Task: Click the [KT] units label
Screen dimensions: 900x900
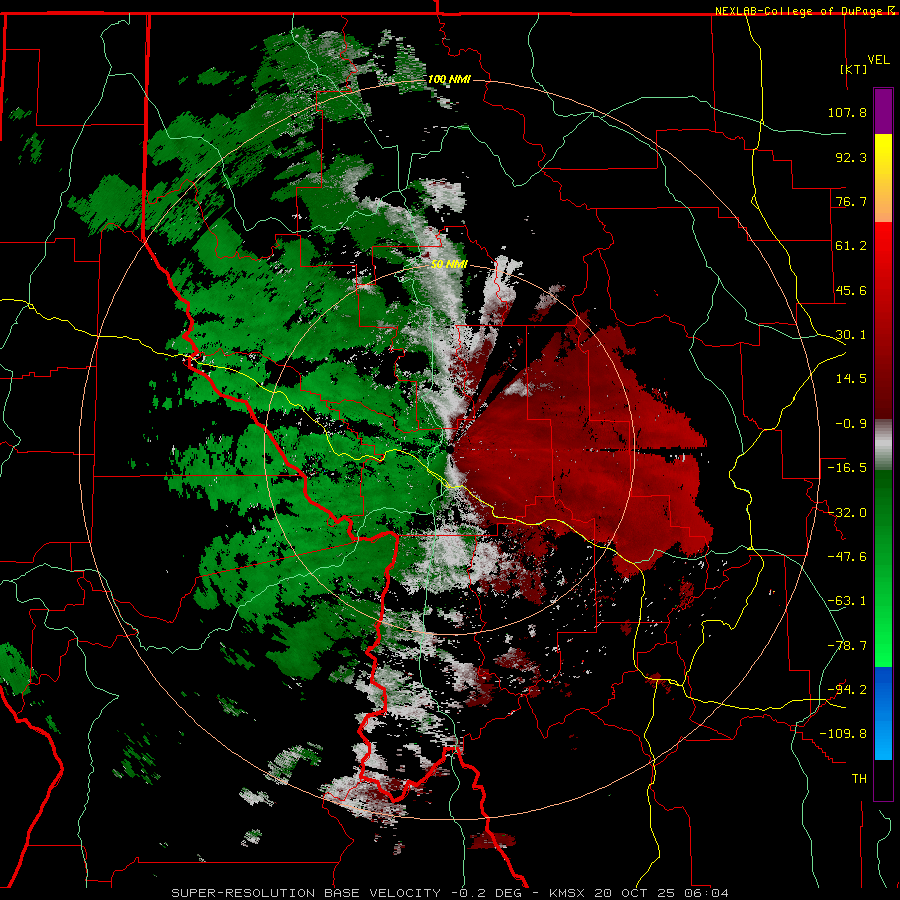Action: (854, 69)
